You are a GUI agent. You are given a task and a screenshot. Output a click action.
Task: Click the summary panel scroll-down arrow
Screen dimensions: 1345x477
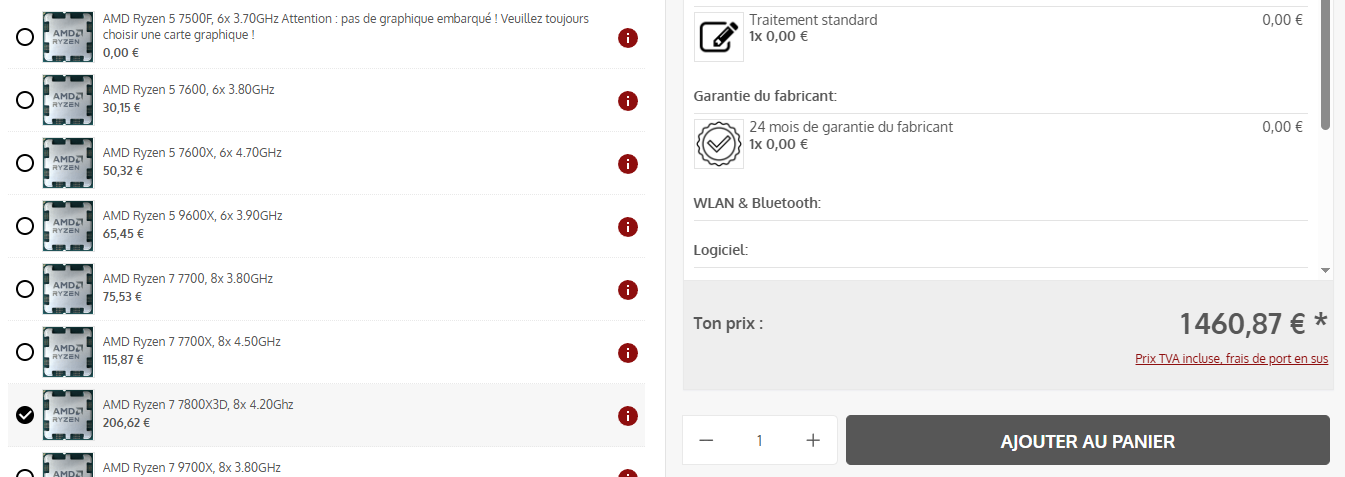click(1326, 270)
